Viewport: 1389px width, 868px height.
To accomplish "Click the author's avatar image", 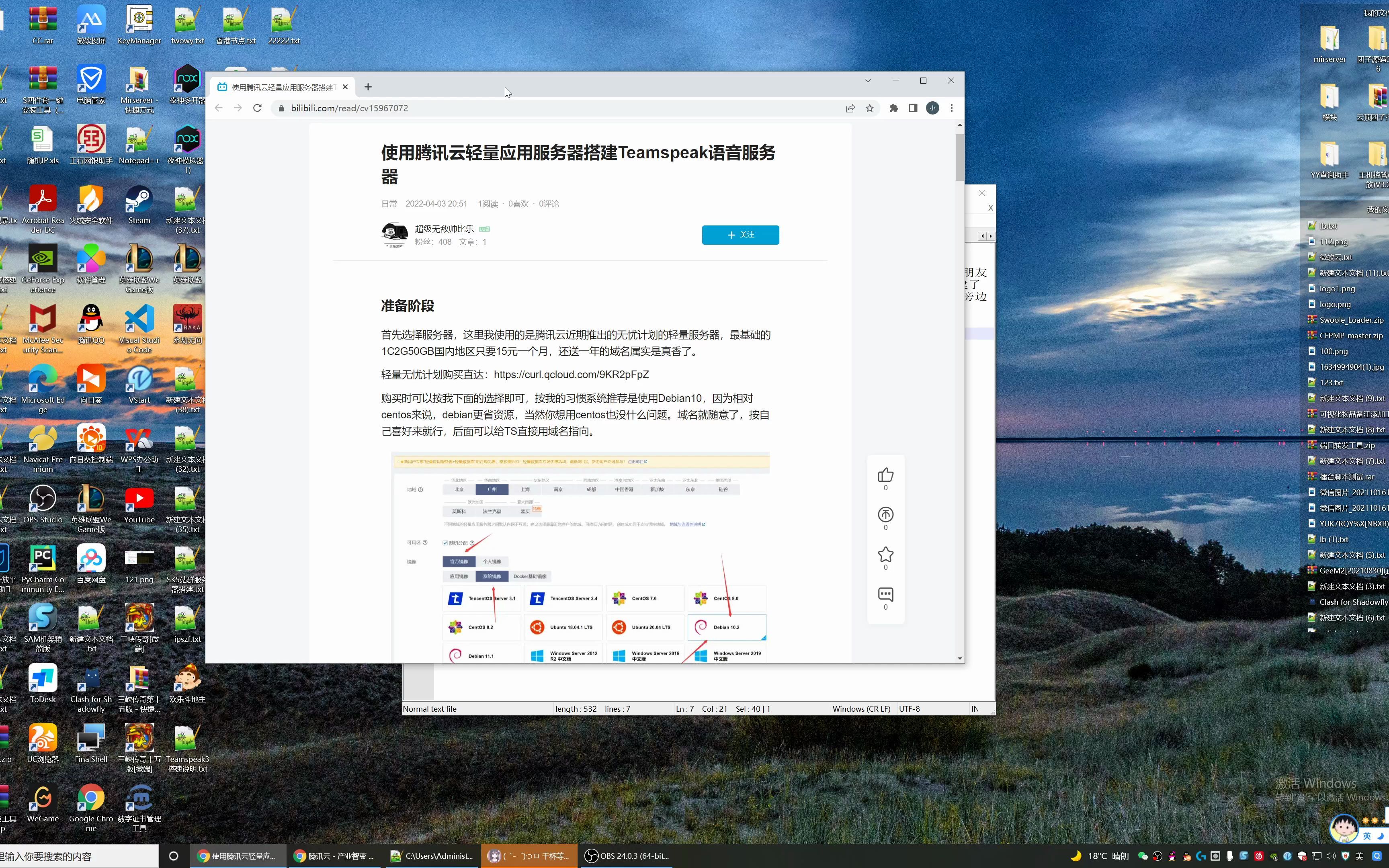I will (395, 235).
